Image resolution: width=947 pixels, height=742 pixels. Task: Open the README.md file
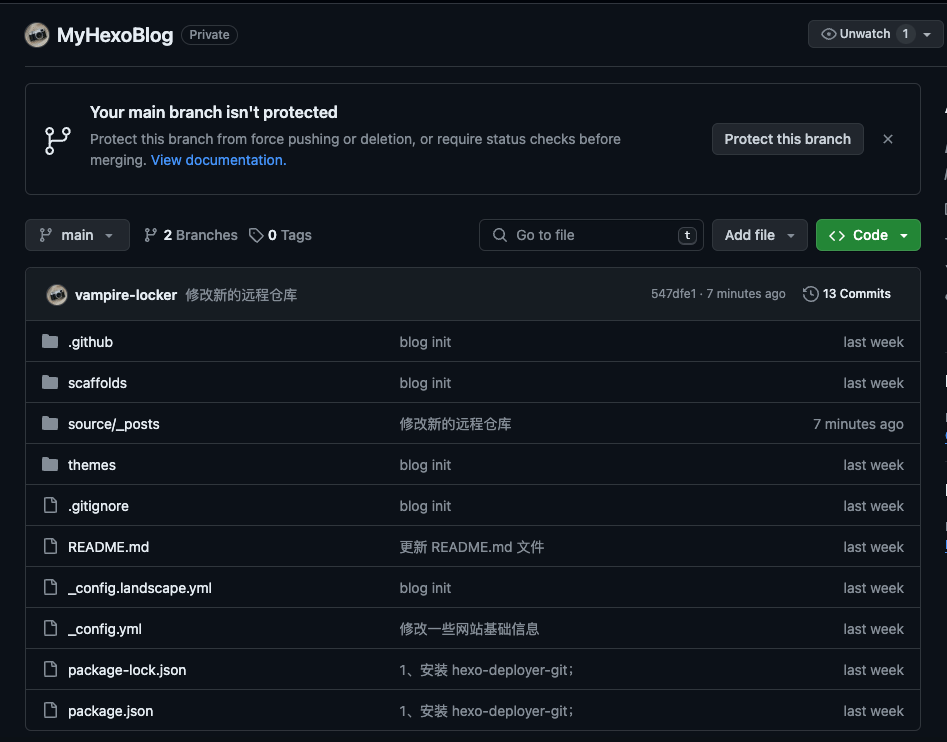[109, 547]
